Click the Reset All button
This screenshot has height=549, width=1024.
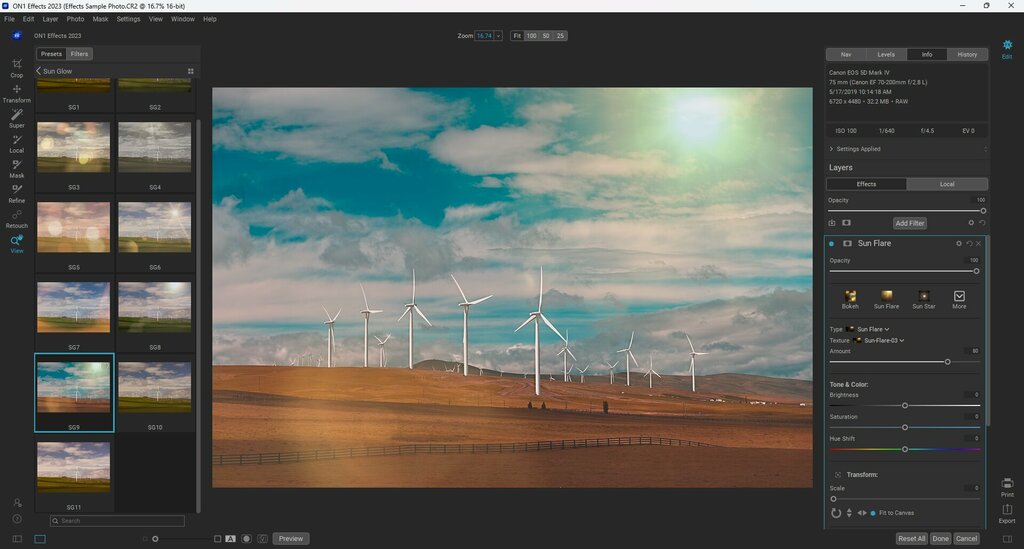[x=912, y=539]
